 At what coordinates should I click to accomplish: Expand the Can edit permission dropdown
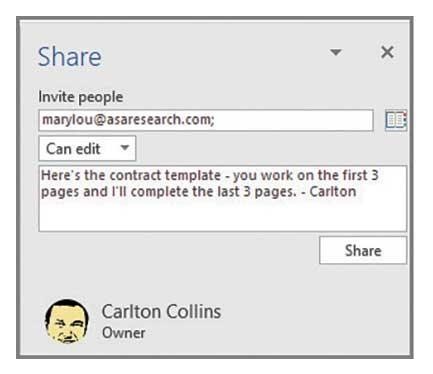pos(87,148)
